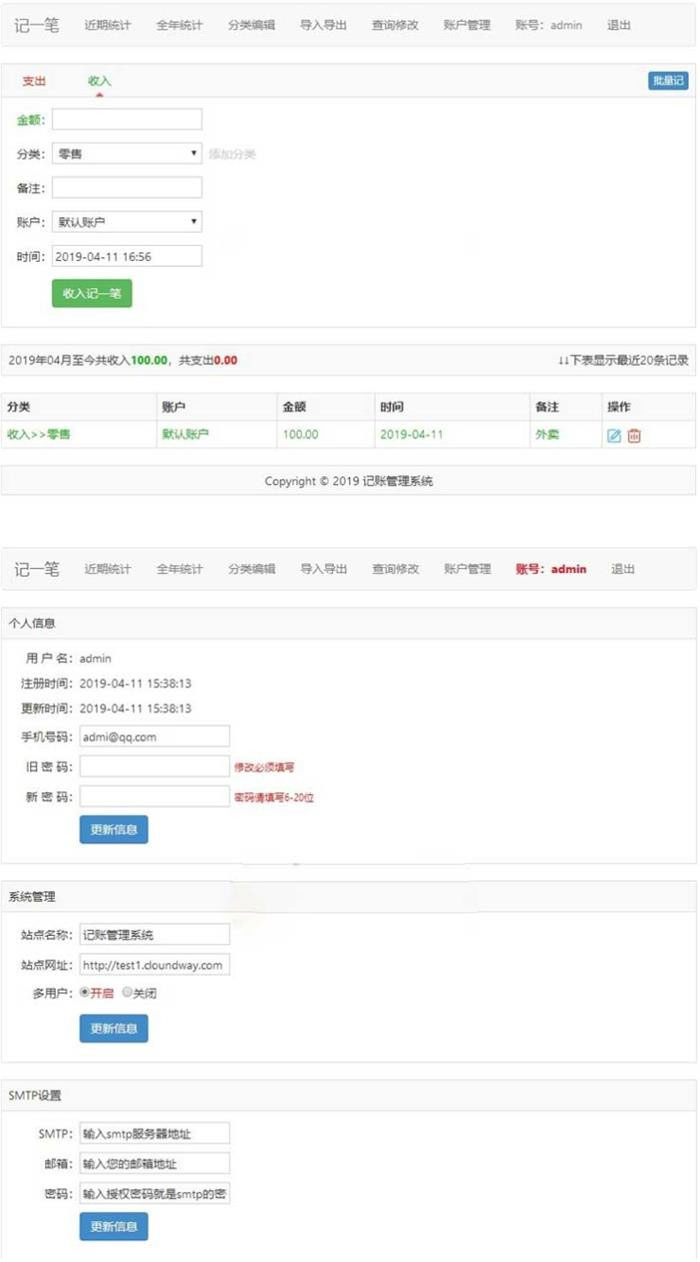This screenshot has height=1262, width=700.
Task: Edit the 外卖 income record
Action: point(614,435)
